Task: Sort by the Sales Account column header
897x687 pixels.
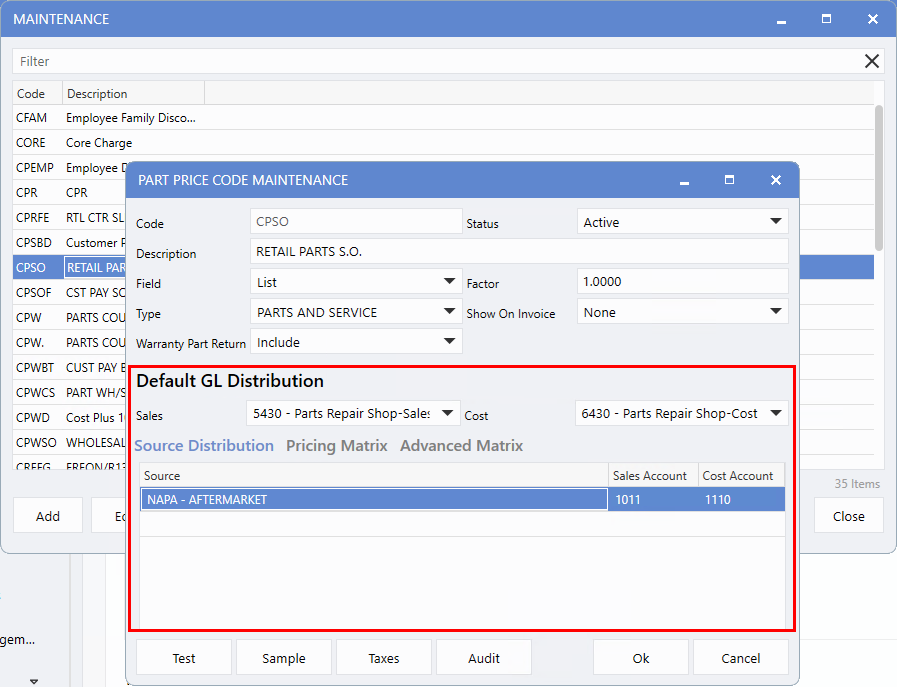Action: pos(653,475)
